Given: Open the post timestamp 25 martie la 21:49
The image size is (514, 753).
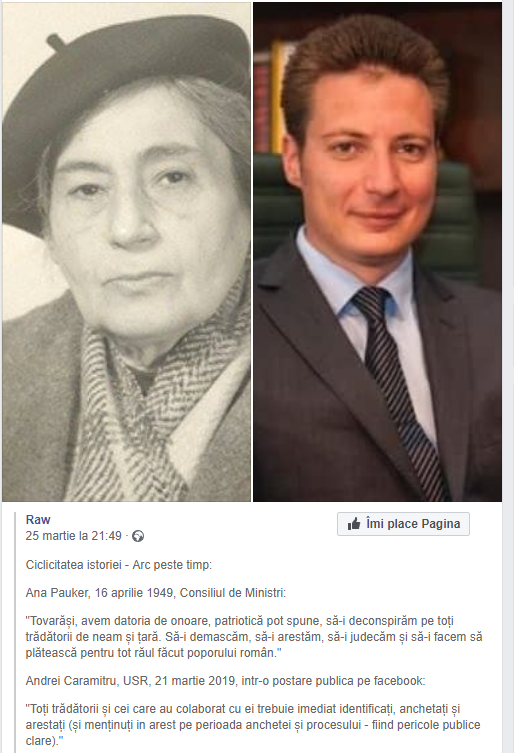Looking at the screenshot, I should point(73,536).
